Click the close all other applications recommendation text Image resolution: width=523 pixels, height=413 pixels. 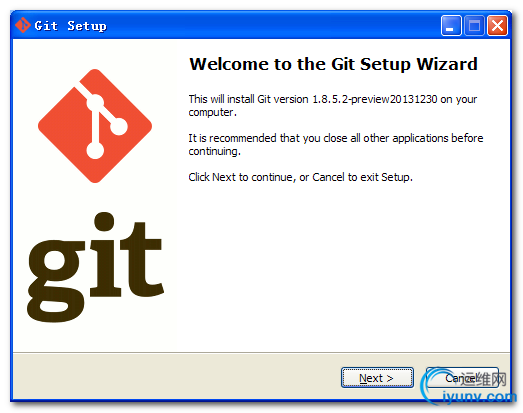tap(336, 144)
